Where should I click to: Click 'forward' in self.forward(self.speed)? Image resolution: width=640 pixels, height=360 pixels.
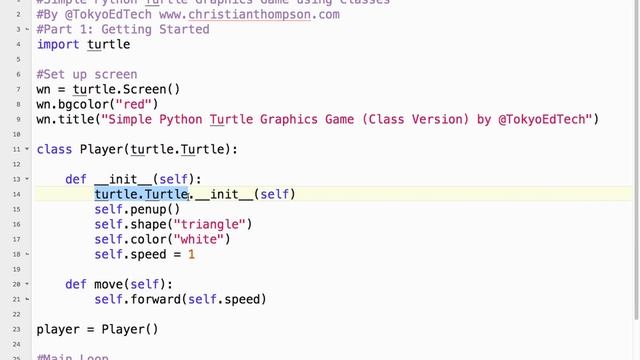(x=156, y=299)
